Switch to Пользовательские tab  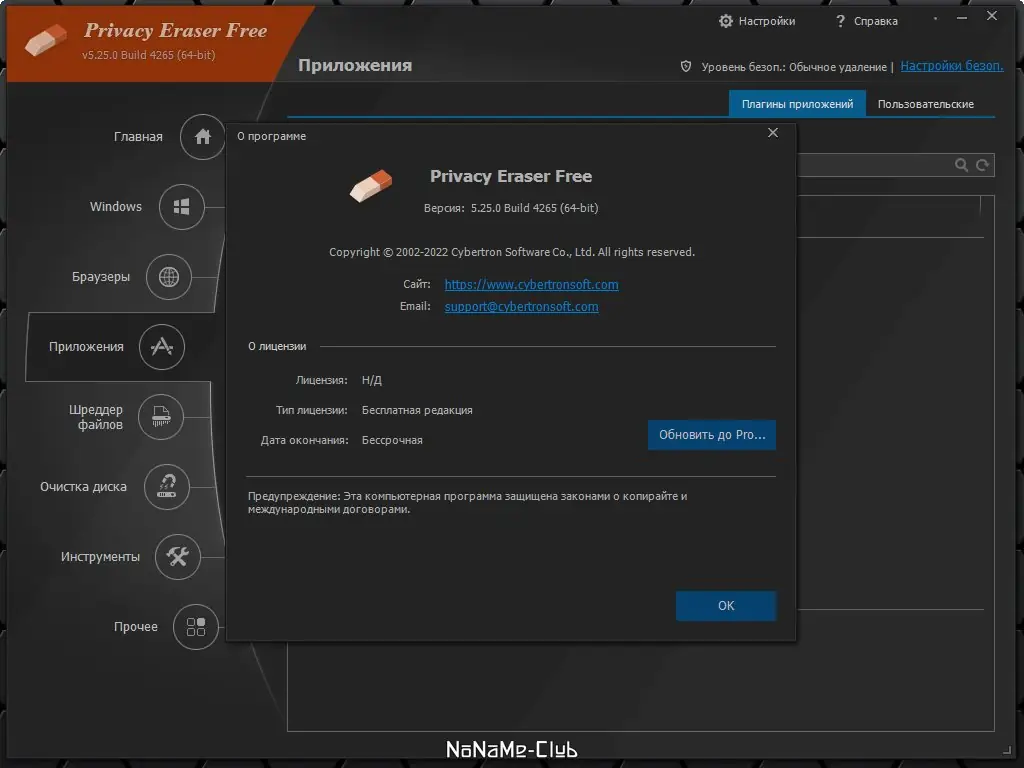pyautogui.click(x=925, y=104)
